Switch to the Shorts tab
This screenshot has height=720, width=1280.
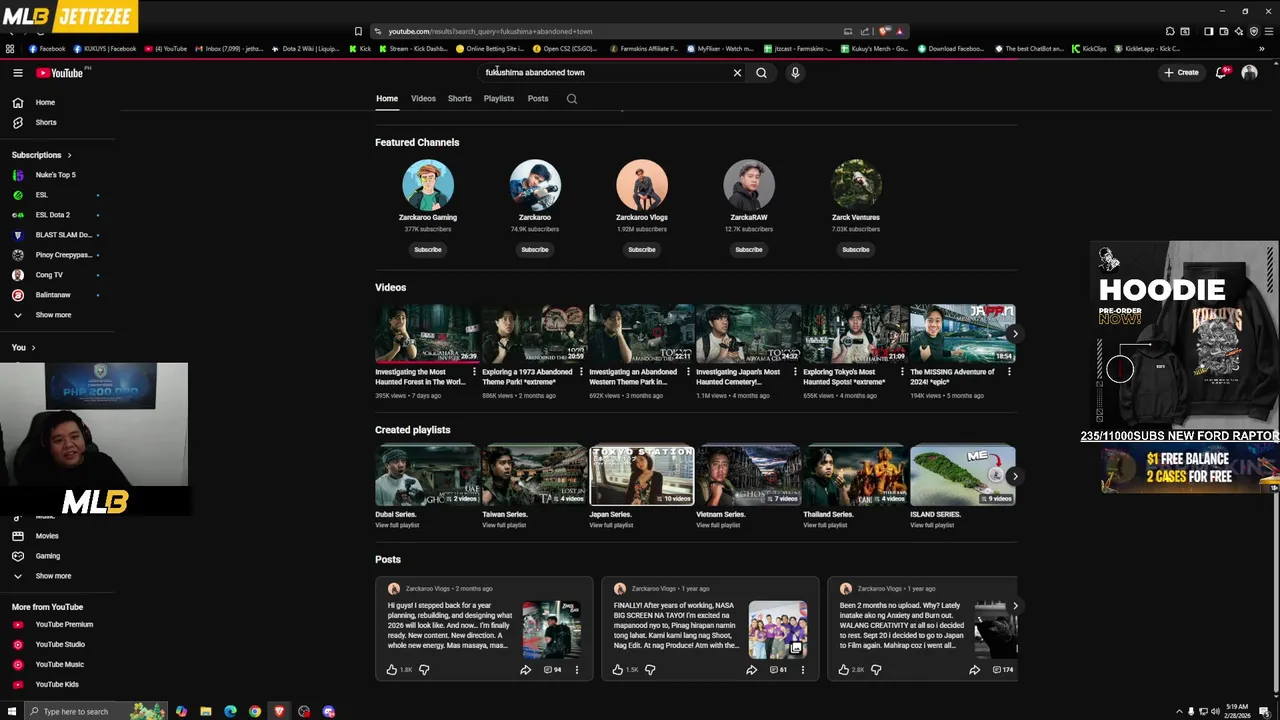click(460, 99)
